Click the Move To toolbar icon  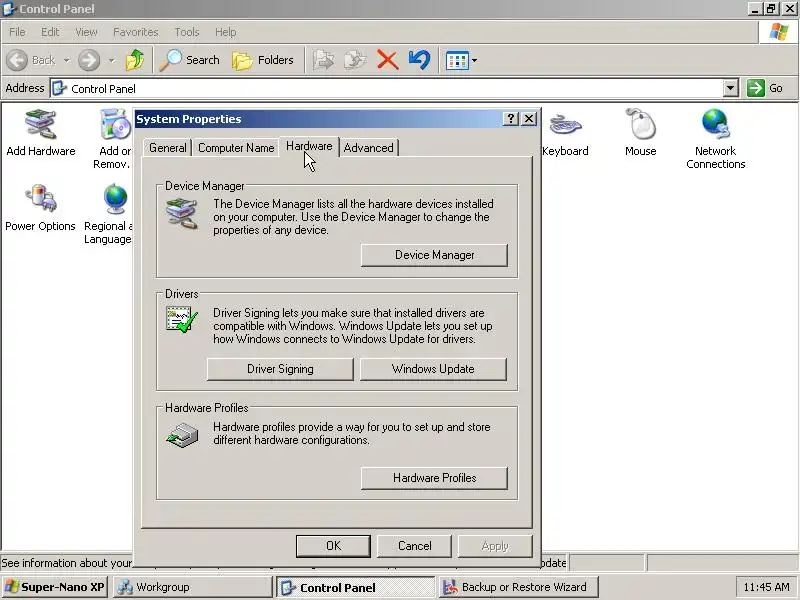pyautogui.click(x=323, y=60)
